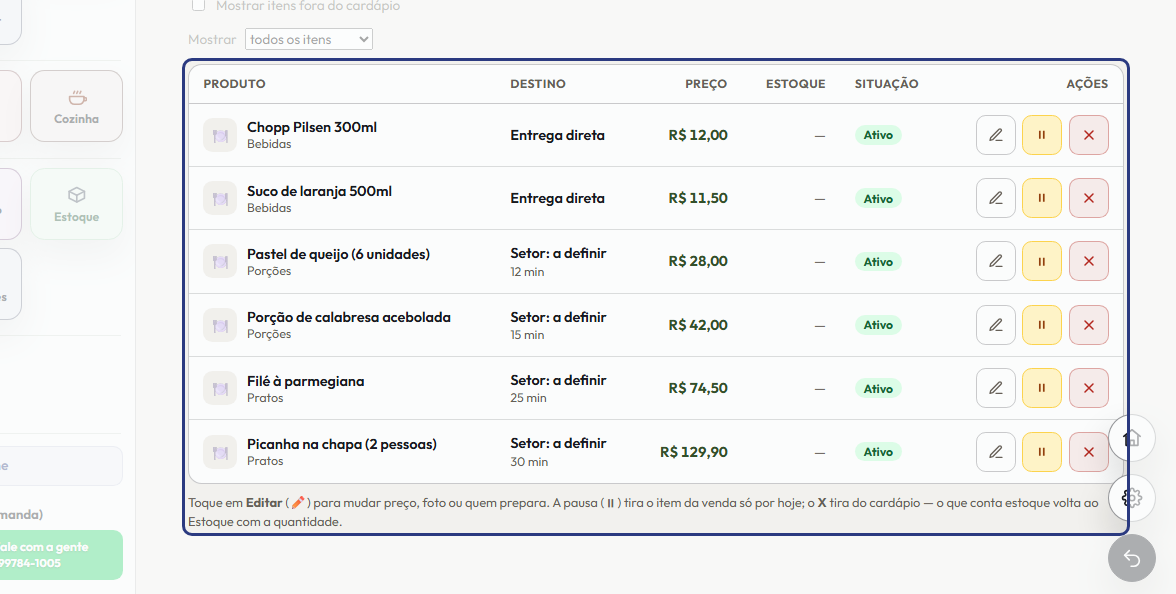Click the price R$ 11,50

[698, 198]
